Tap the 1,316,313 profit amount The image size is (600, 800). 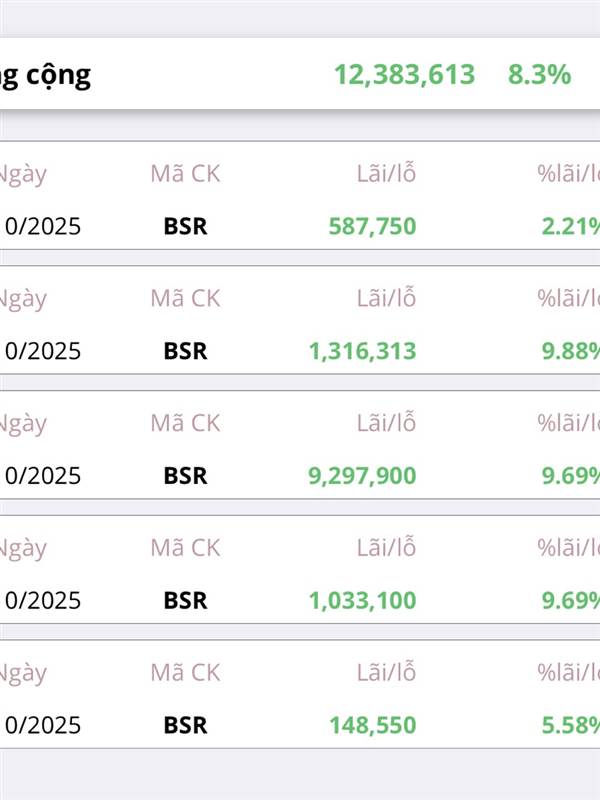362,351
